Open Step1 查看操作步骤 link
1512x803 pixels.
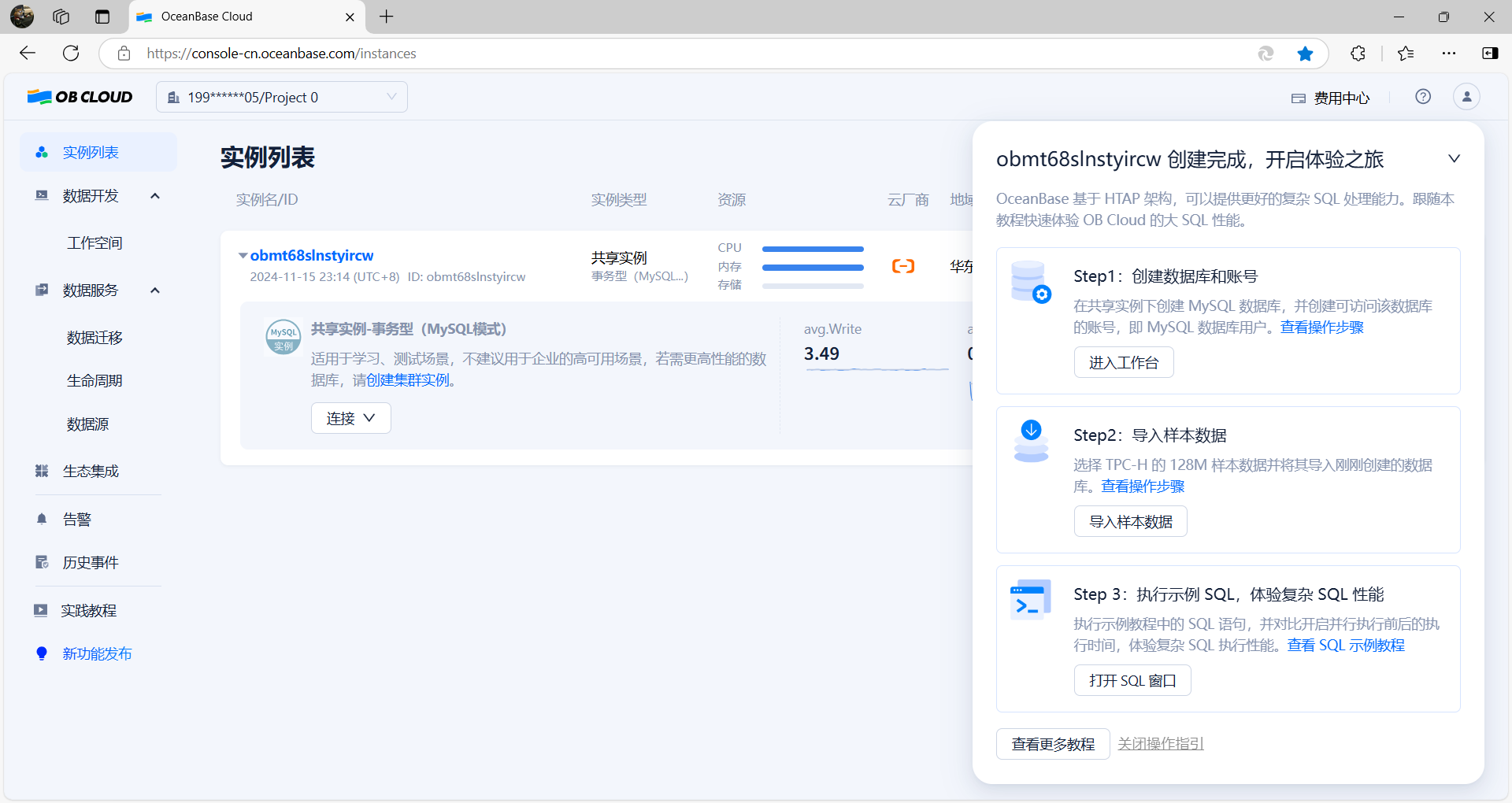(x=1321, y=327)
